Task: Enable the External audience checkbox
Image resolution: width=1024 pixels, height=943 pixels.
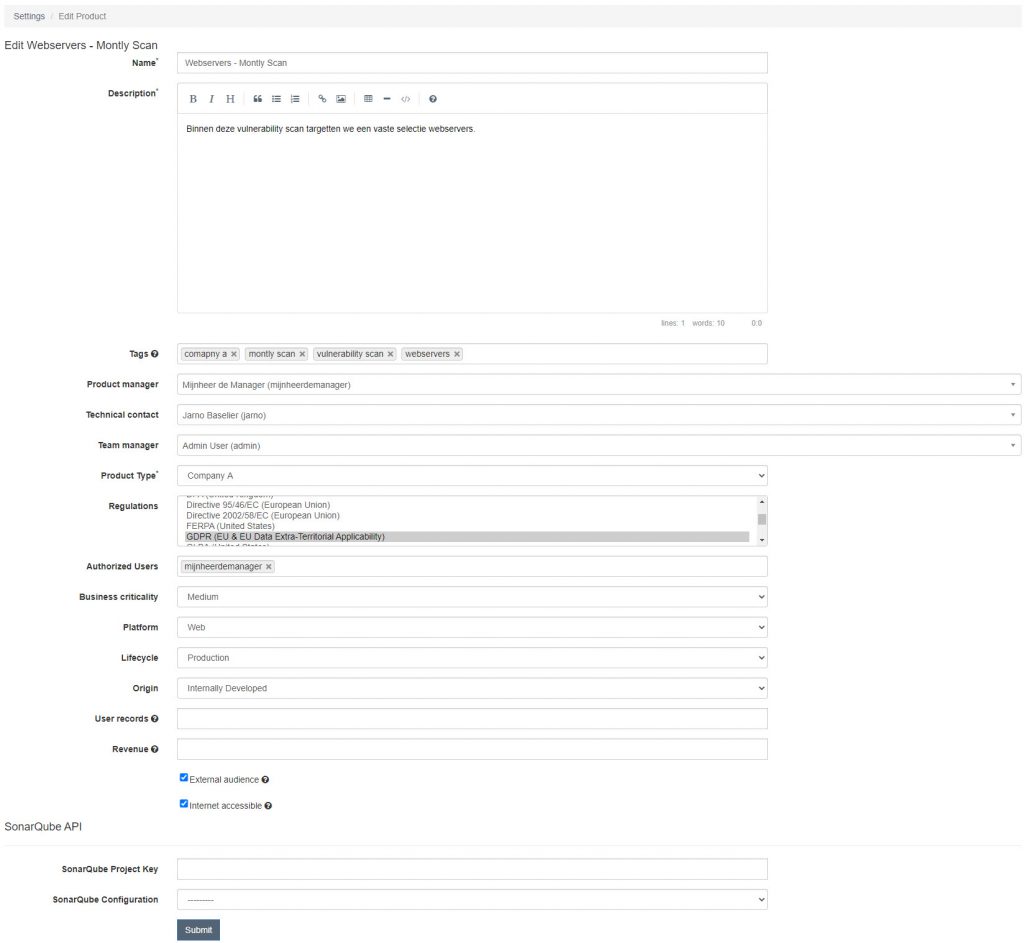Action: point(183,776)
